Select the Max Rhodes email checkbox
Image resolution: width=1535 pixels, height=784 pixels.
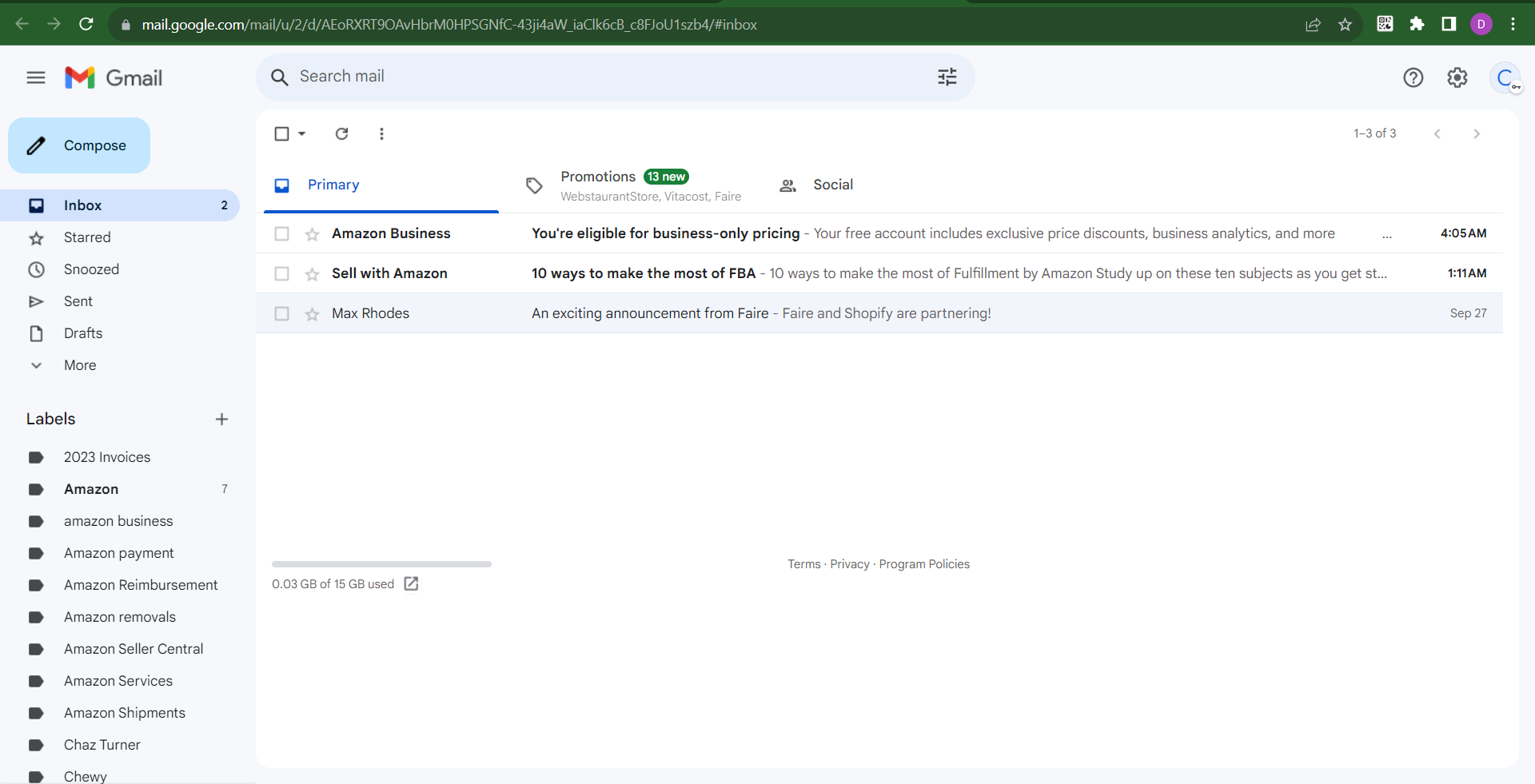[281, 313]
